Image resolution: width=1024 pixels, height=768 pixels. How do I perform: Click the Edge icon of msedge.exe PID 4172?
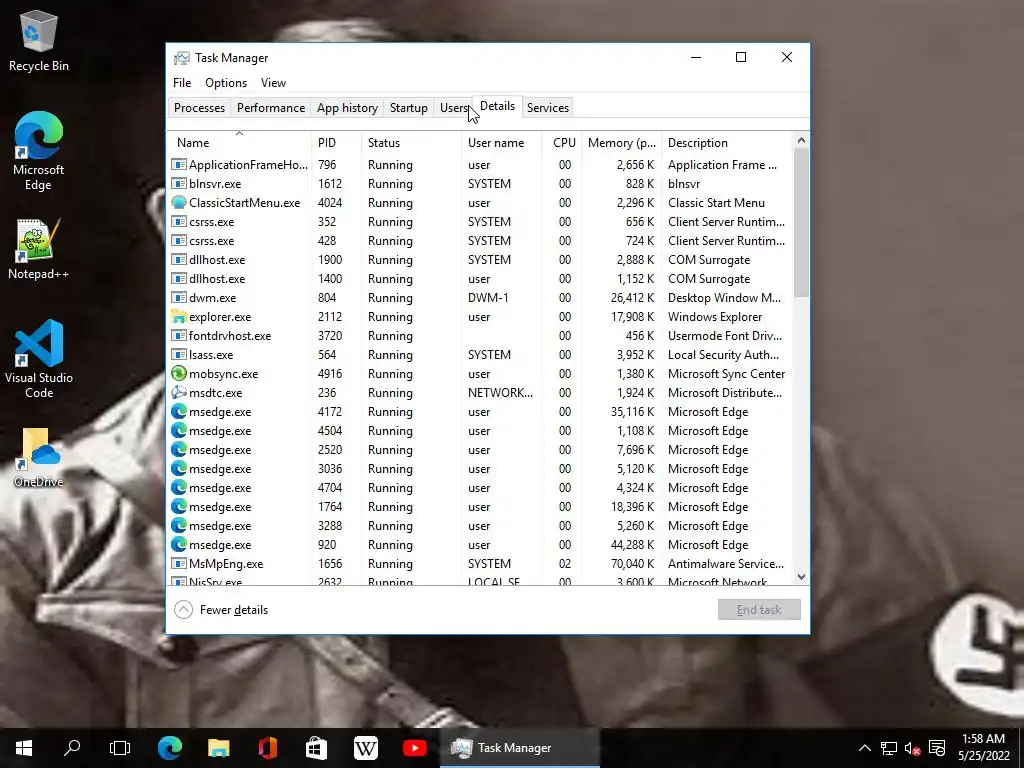(178, 411)
